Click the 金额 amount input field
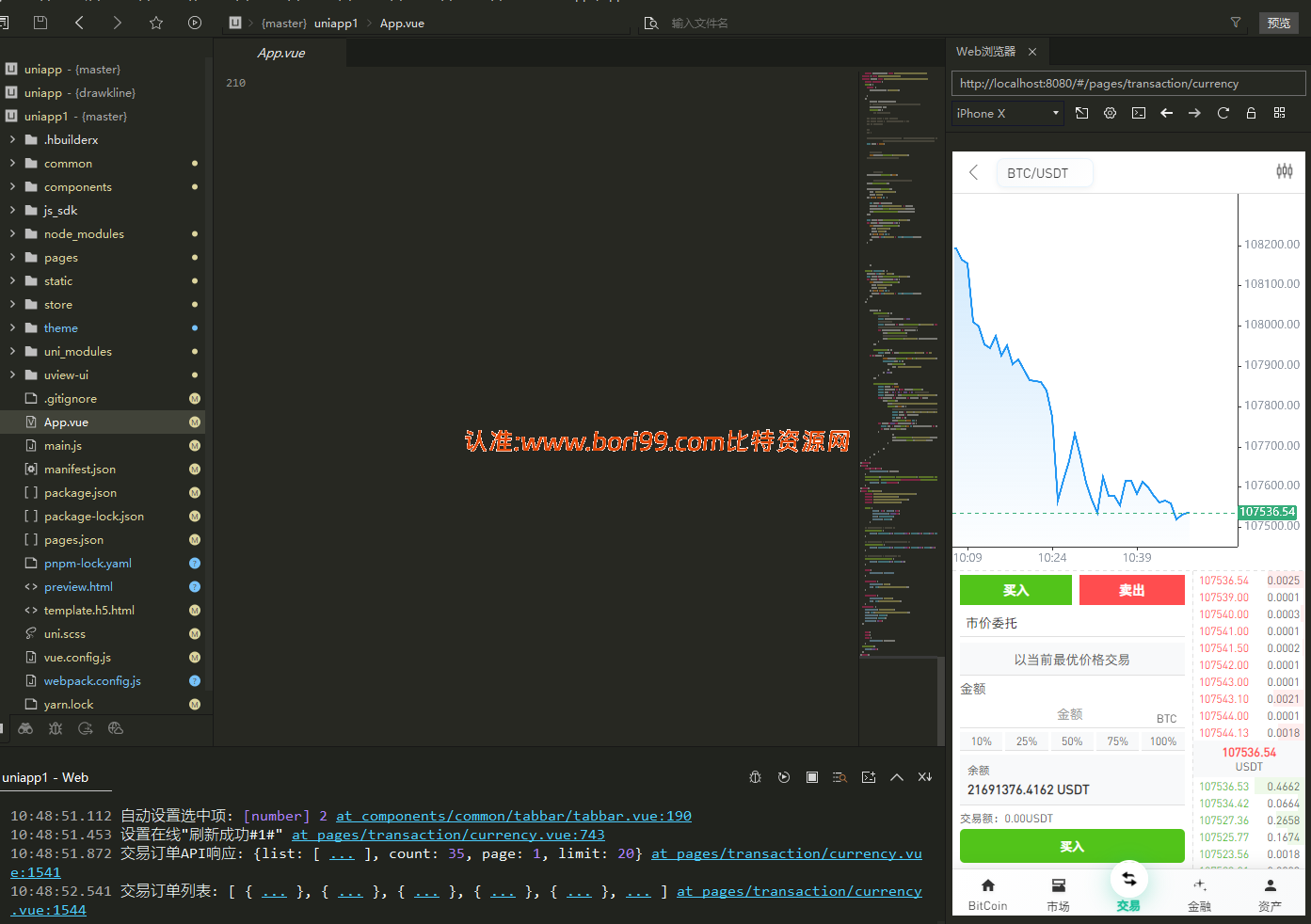This screenshot has width=1311, height=924. (1072, 714)
